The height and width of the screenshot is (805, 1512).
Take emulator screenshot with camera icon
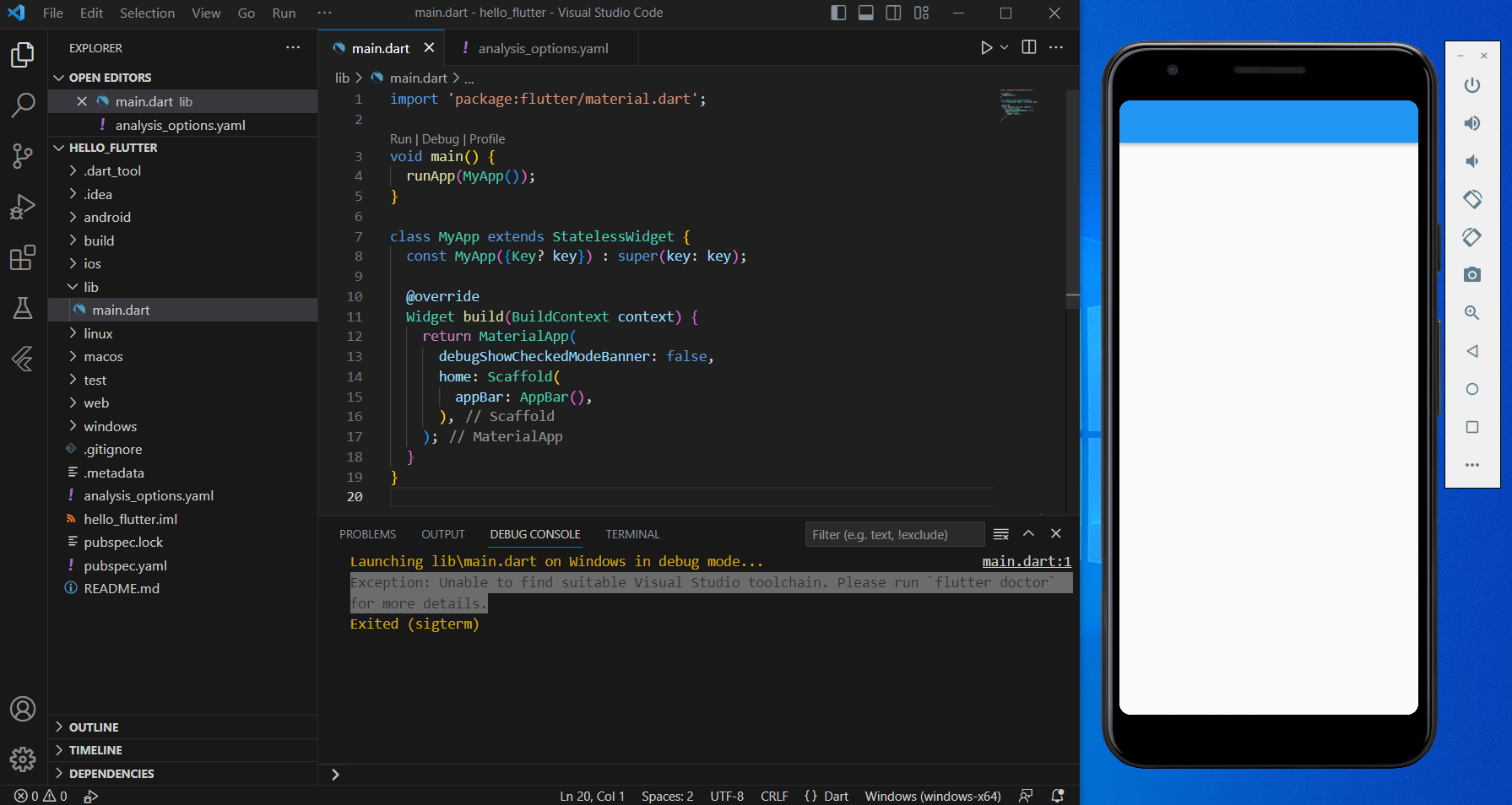(1472, 275)
